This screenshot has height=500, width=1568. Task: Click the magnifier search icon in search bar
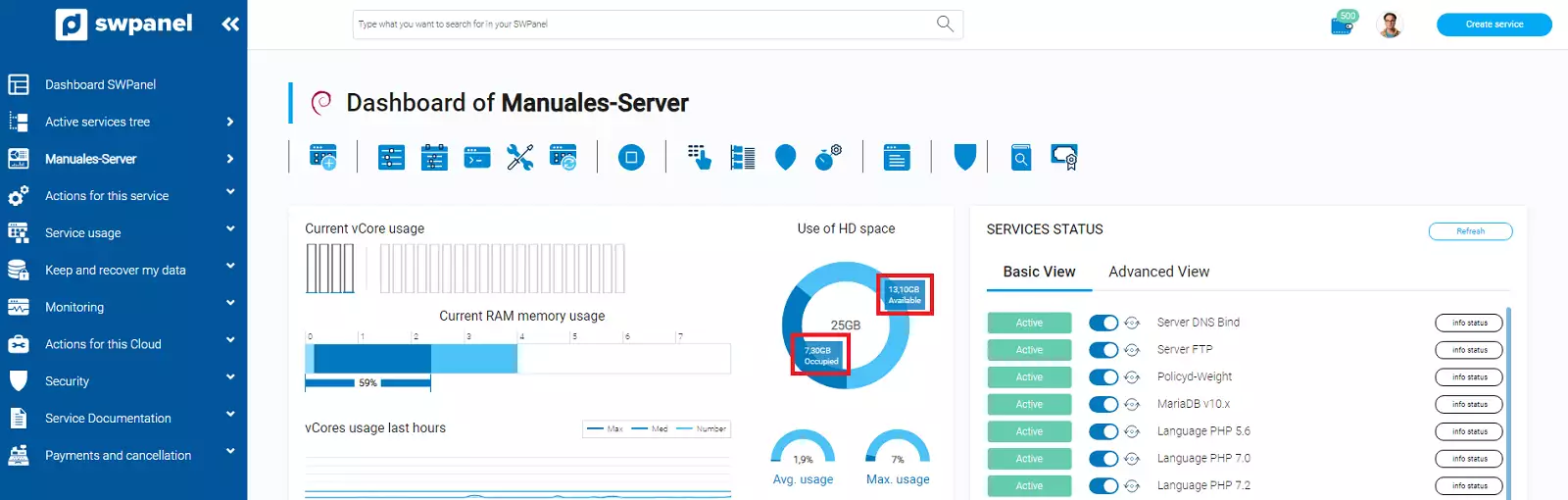(945, 24)
